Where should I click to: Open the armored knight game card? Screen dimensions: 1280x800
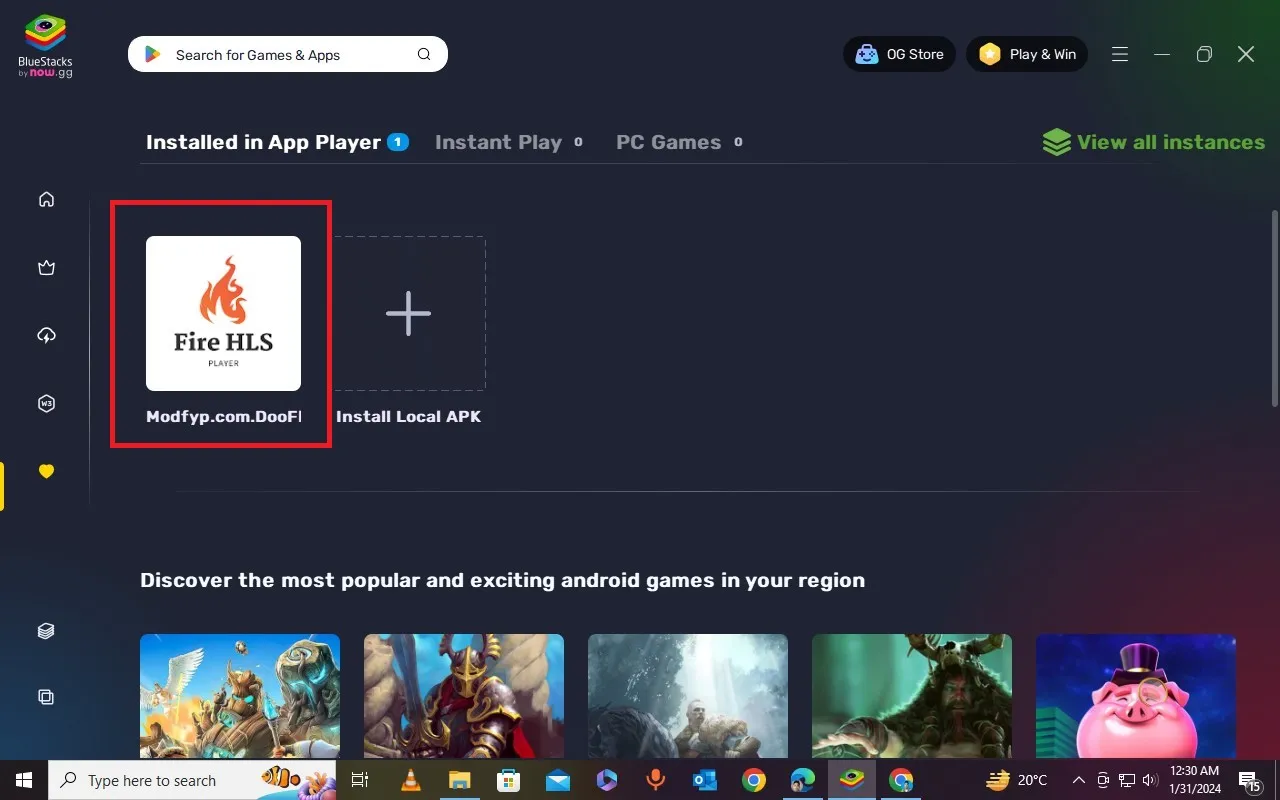pyautogui.click(x=464, y=694)
